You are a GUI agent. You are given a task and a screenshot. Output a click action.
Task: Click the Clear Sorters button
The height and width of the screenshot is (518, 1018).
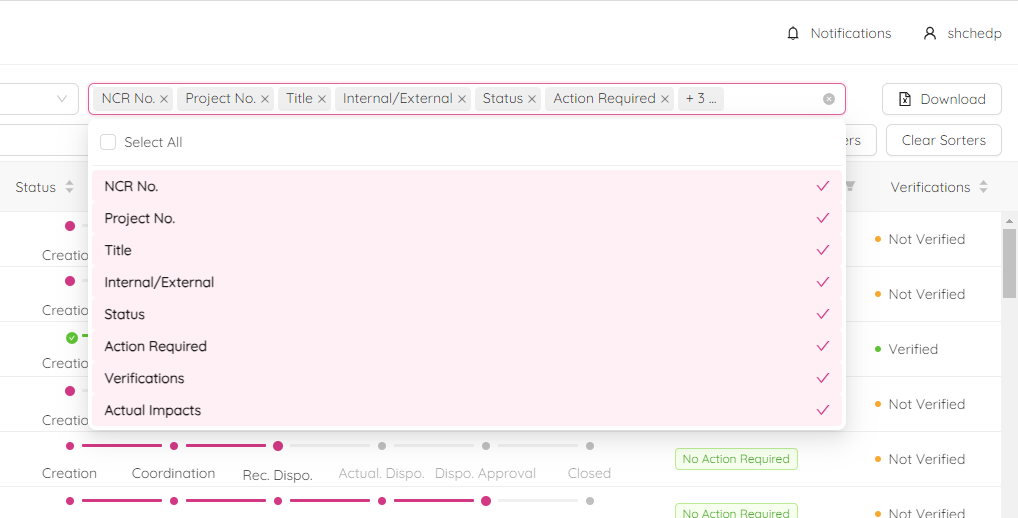[943, 140]
